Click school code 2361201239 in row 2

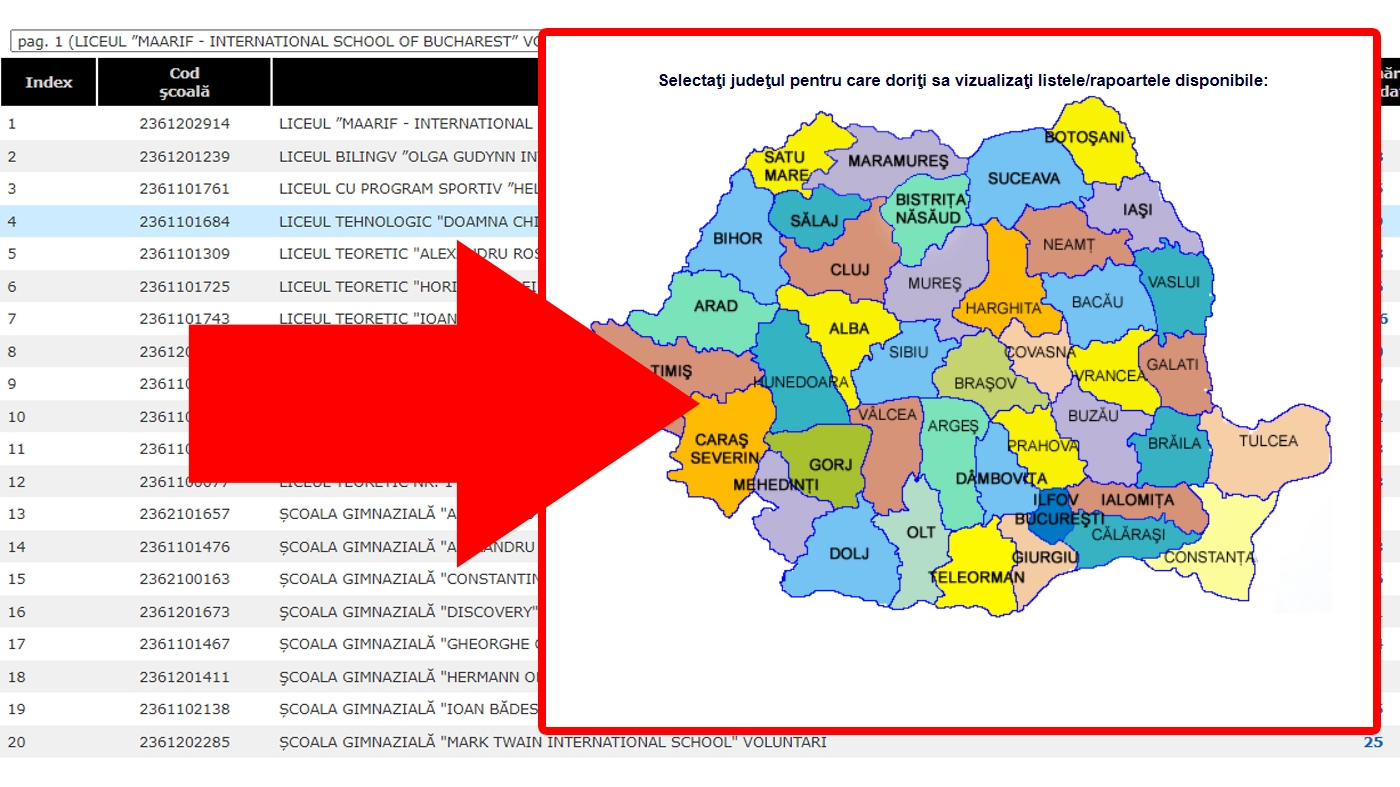(184, 156)
